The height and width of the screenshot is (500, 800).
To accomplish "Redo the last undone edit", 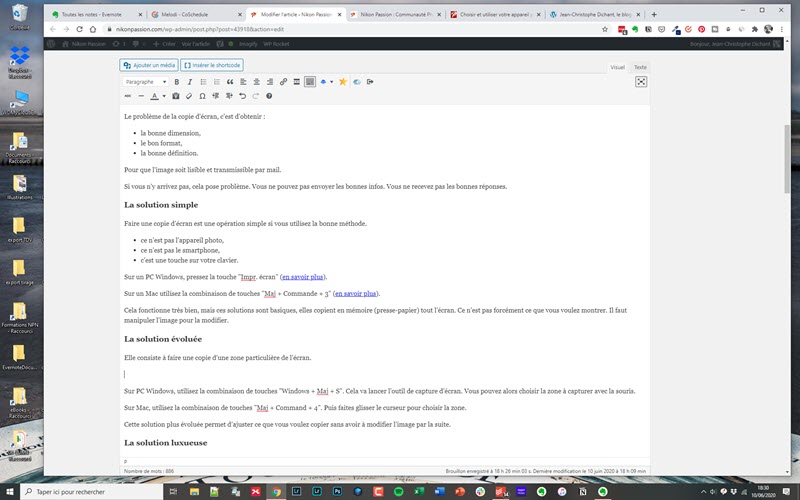I will click(x=256, y=96).
